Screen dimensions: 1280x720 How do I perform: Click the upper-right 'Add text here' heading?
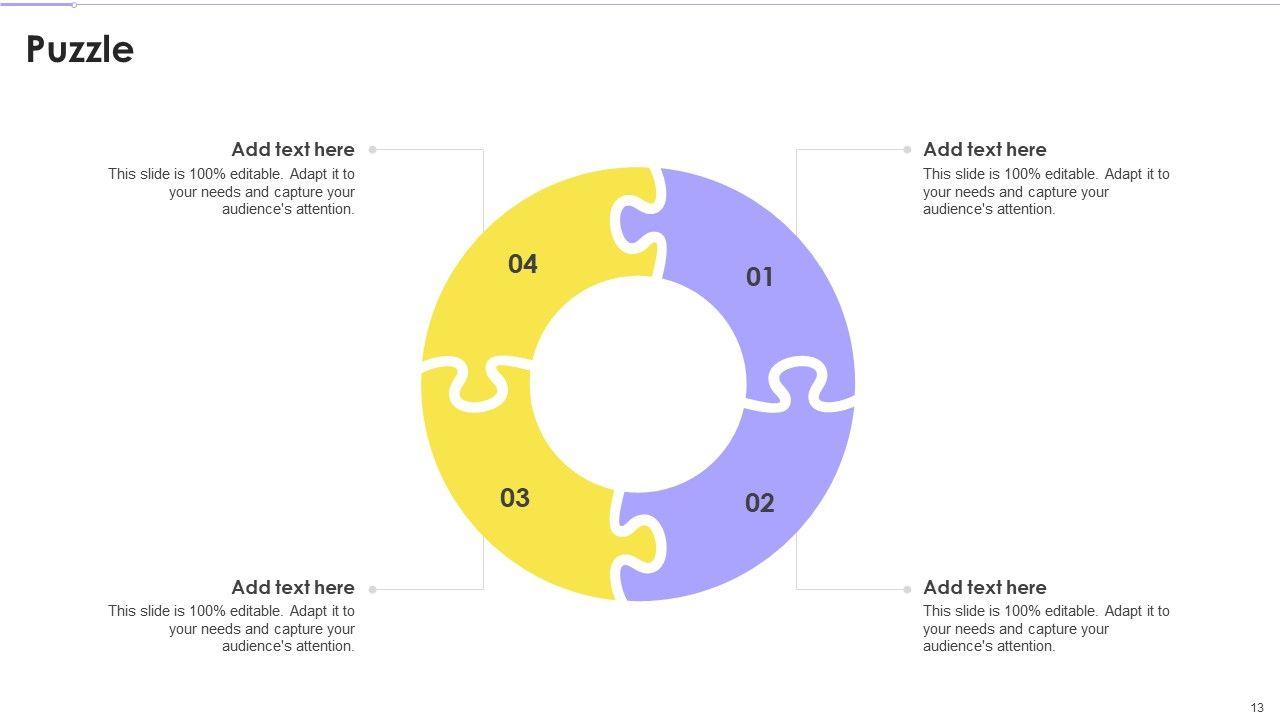click(x=984, y=149)
